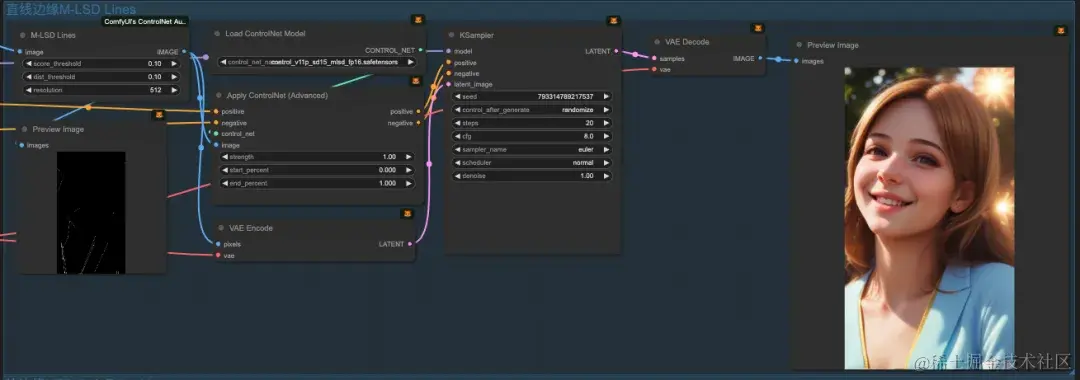Click the latent_image input port on KSampler

coord(448,84)
